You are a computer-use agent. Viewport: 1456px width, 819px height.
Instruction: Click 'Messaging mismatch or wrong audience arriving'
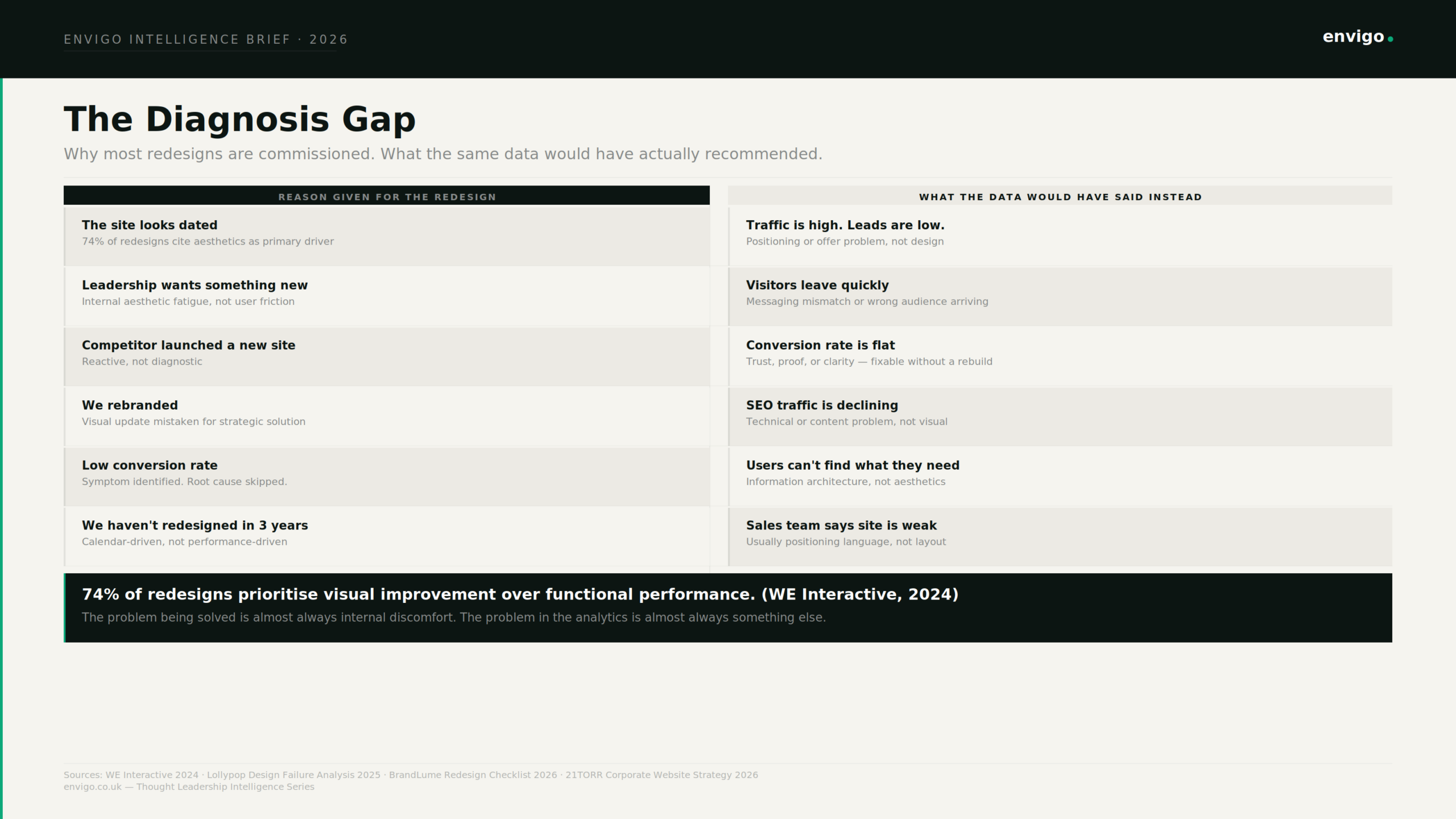[867, 301]
